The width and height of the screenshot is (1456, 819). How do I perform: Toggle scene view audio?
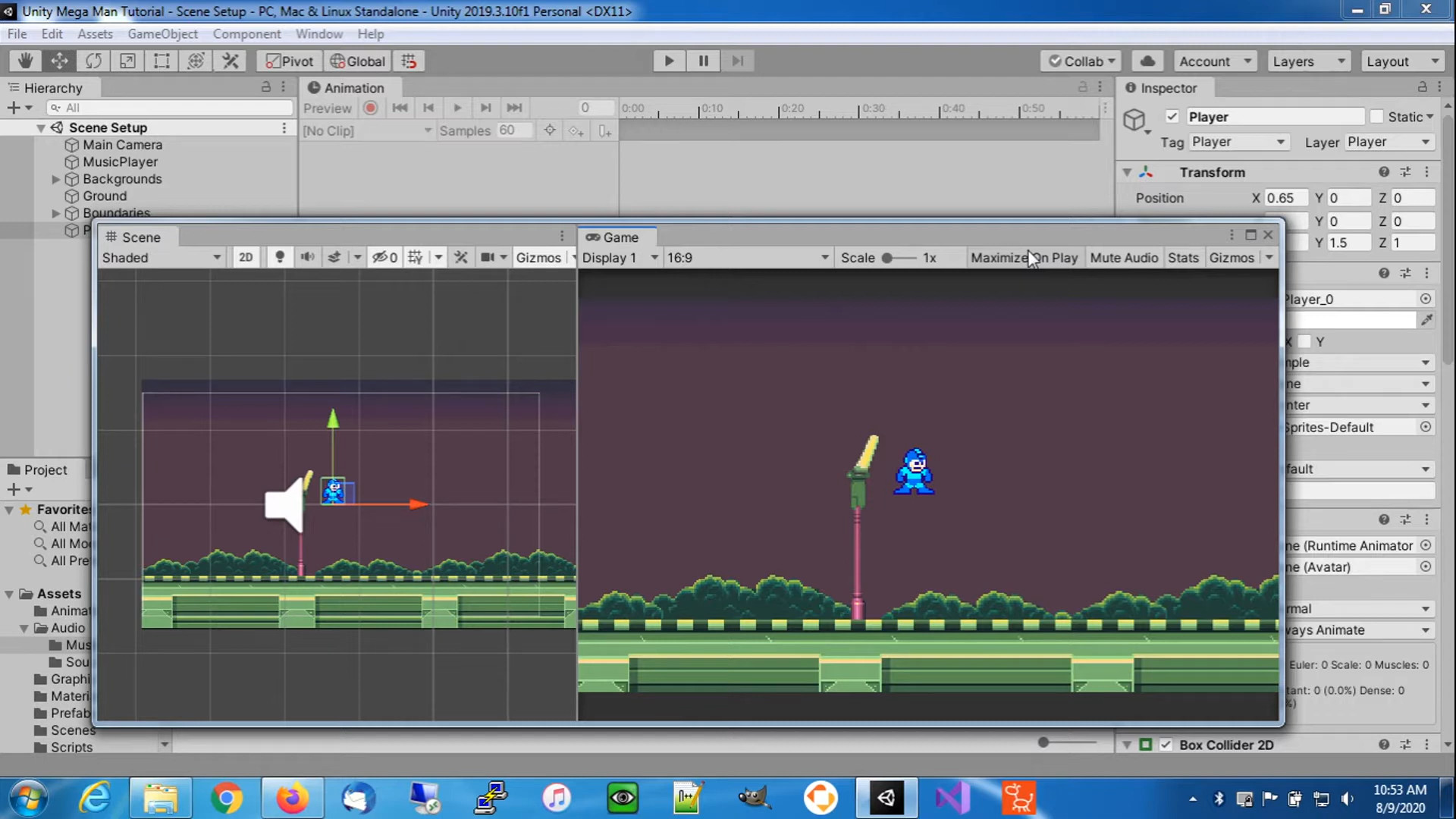click(x=307, y=257)
